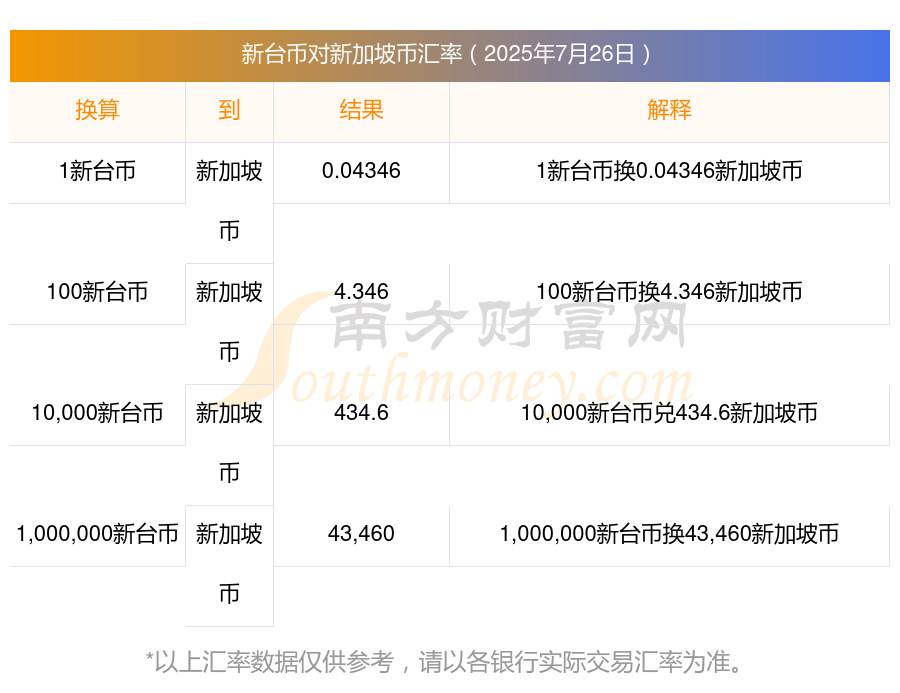Click the 10,000新台币 cell
The width and height of the screenshot is (900, 693).
pyautogui.click(x=97, y=413)
